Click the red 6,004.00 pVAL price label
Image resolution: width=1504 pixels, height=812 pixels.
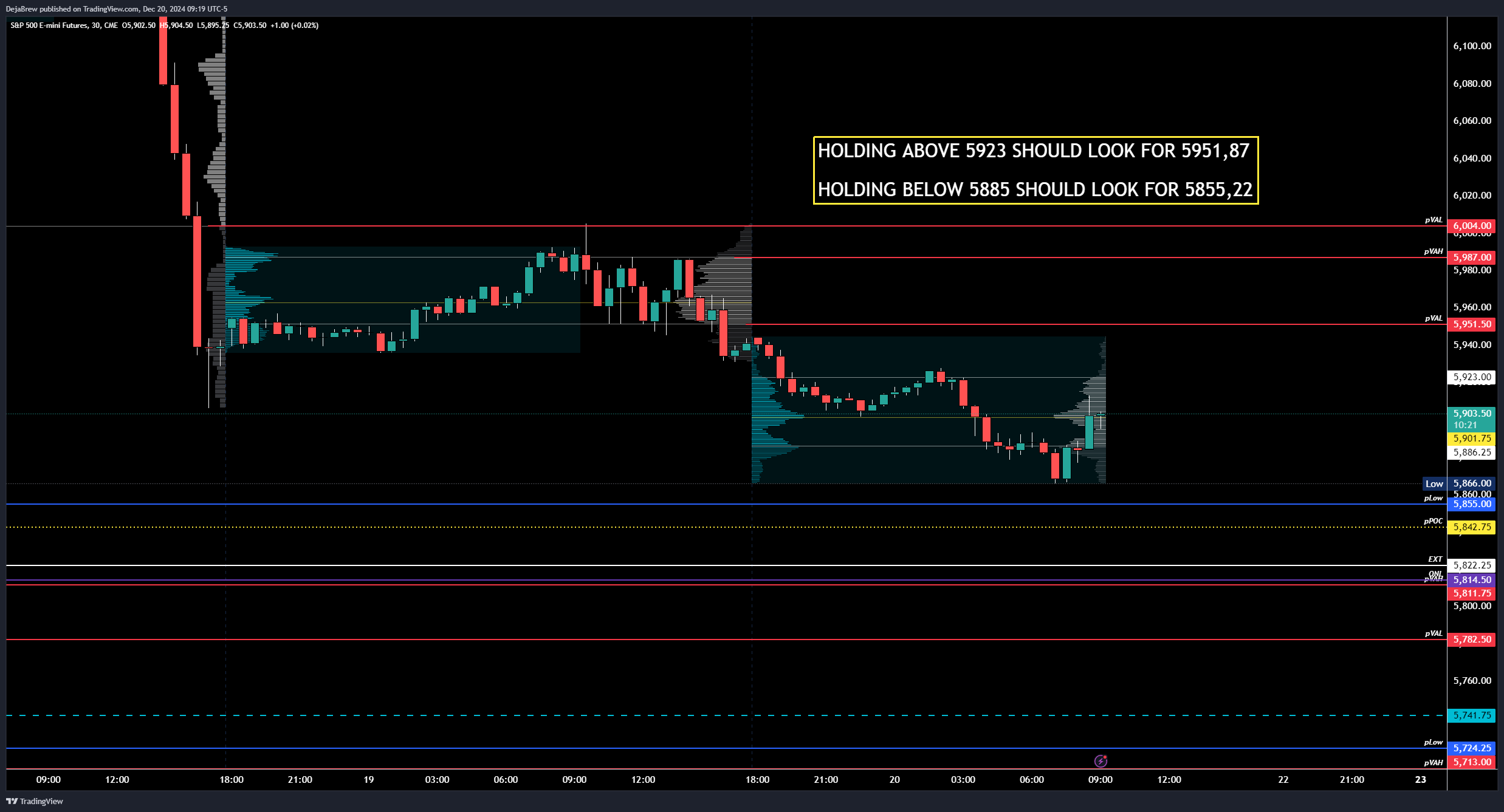[1471, 226]
